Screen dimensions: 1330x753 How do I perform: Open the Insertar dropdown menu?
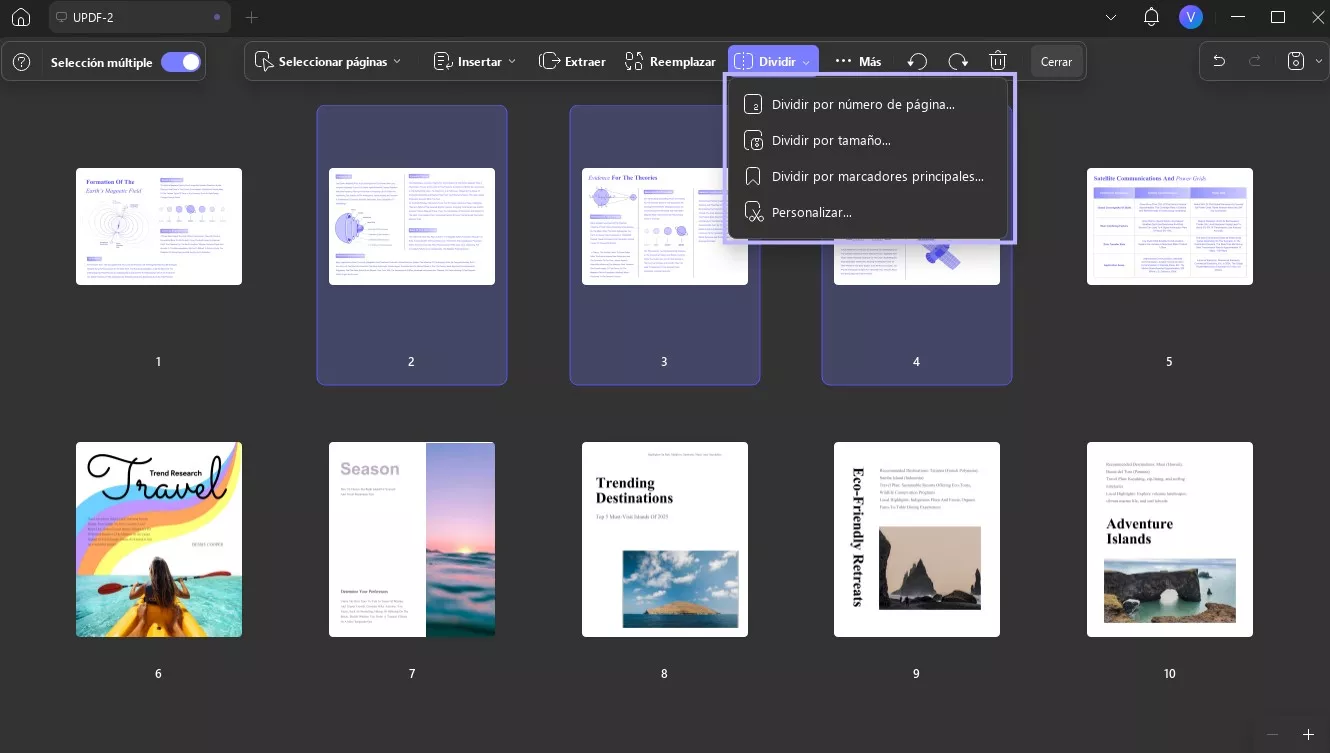pos(475,61)
